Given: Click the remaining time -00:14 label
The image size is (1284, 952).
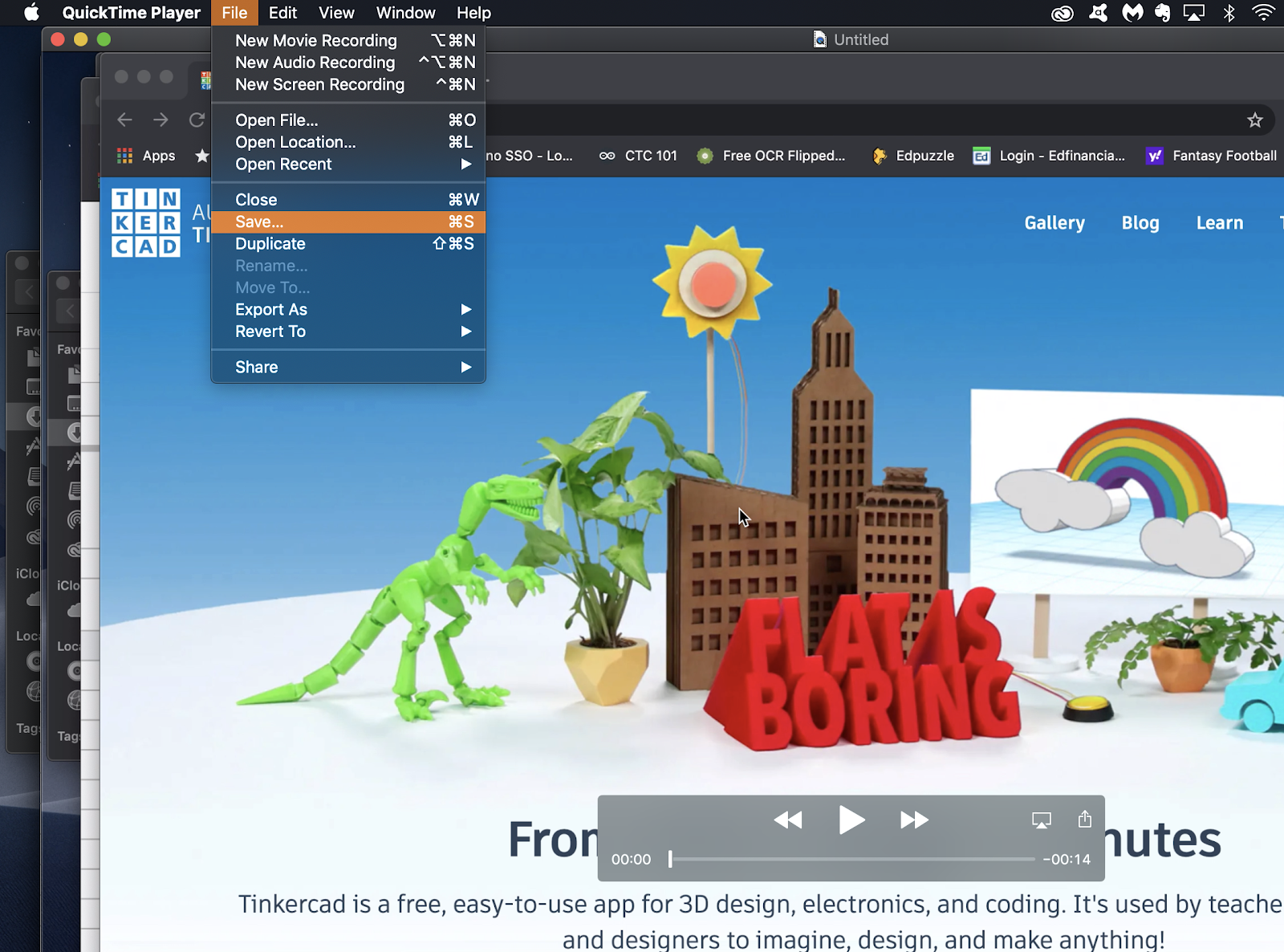Looking at the screenshot, I should 1067,859.
